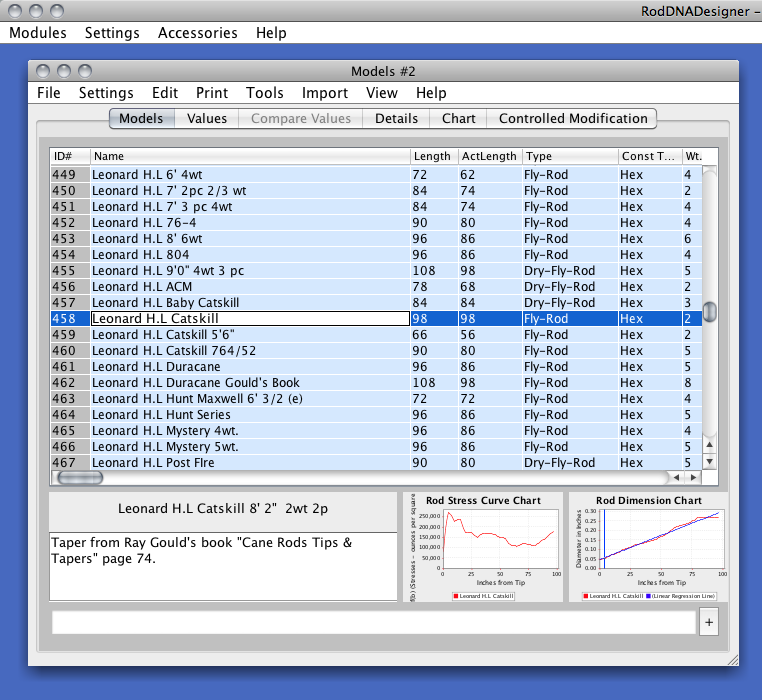The image size is (762, 700).
Task: Click the editable name cell Leonard H.L Catskill
Action: (250, 318)
